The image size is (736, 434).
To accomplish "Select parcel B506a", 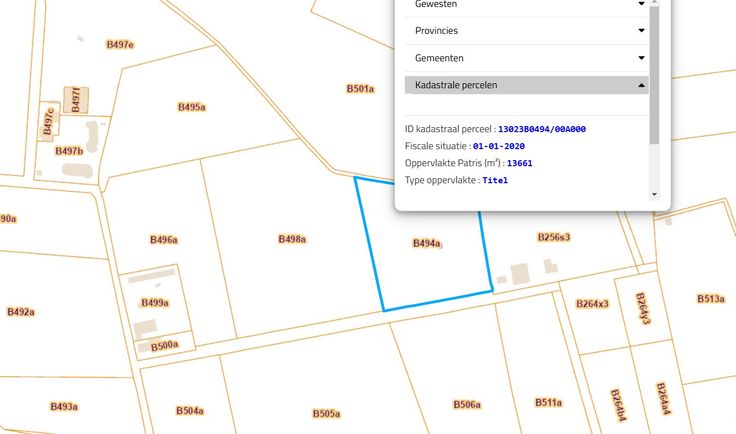I will (467, 405).
